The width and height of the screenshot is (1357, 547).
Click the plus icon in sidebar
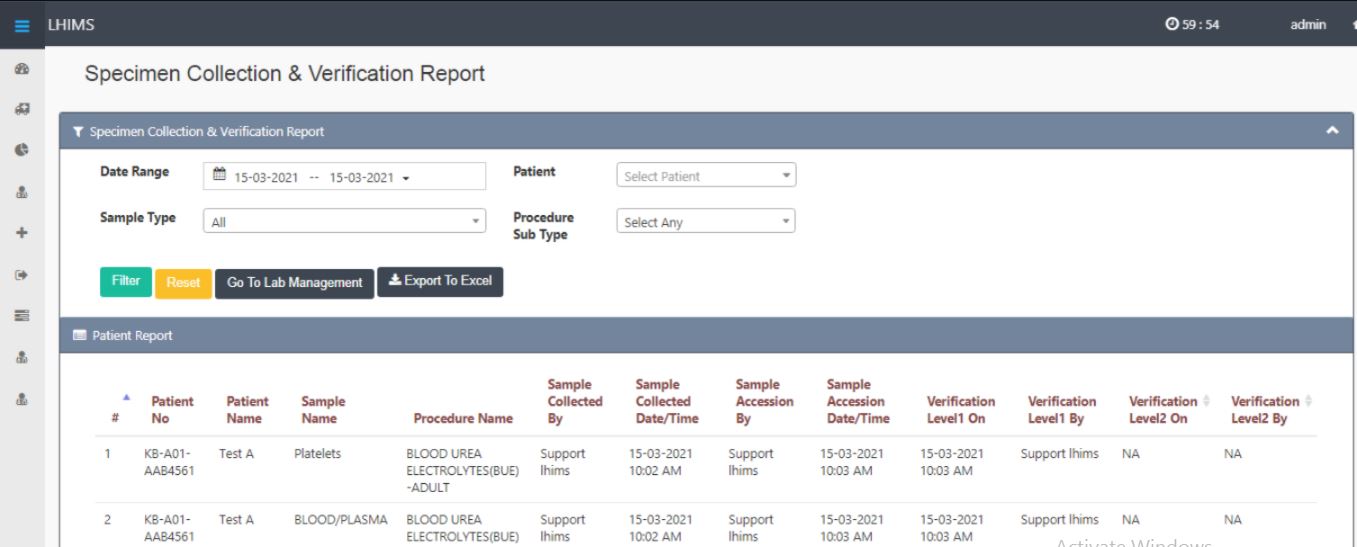point(21,232)
